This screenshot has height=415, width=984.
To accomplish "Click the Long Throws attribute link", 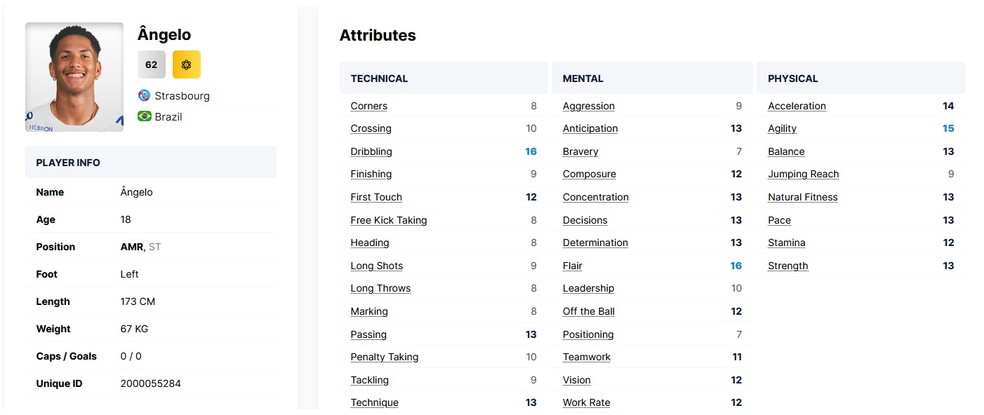I will [x=380, y=289].
